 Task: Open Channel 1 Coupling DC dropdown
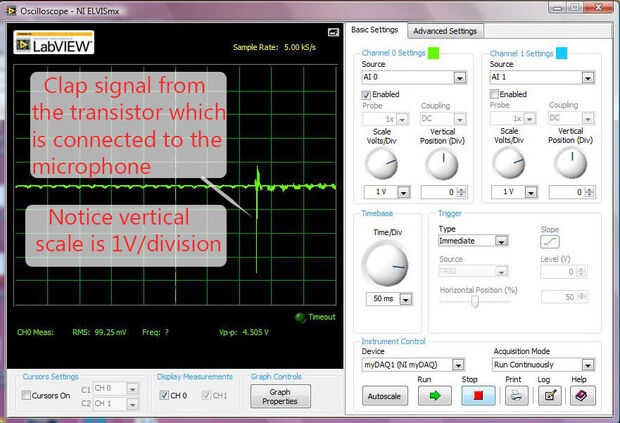588,118
